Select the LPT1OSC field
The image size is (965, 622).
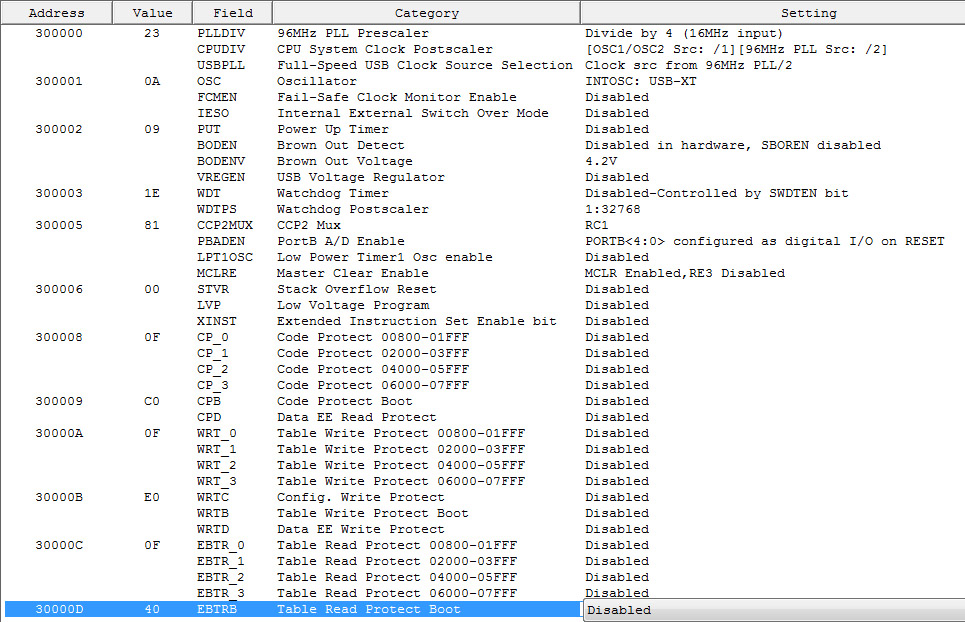(225, 257)
